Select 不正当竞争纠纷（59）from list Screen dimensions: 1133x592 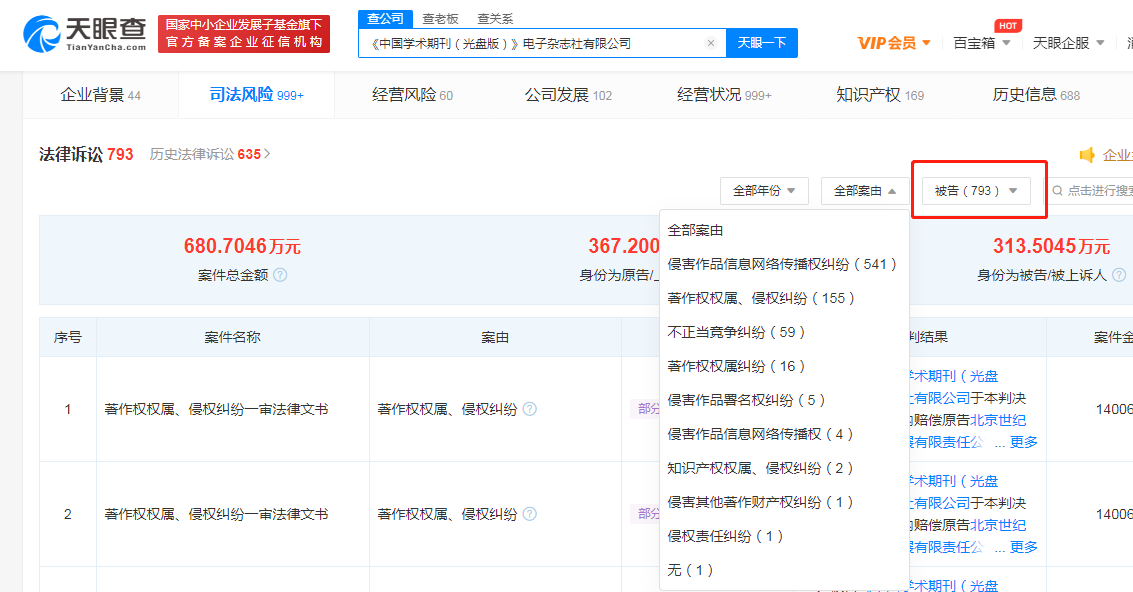(736, 332)
